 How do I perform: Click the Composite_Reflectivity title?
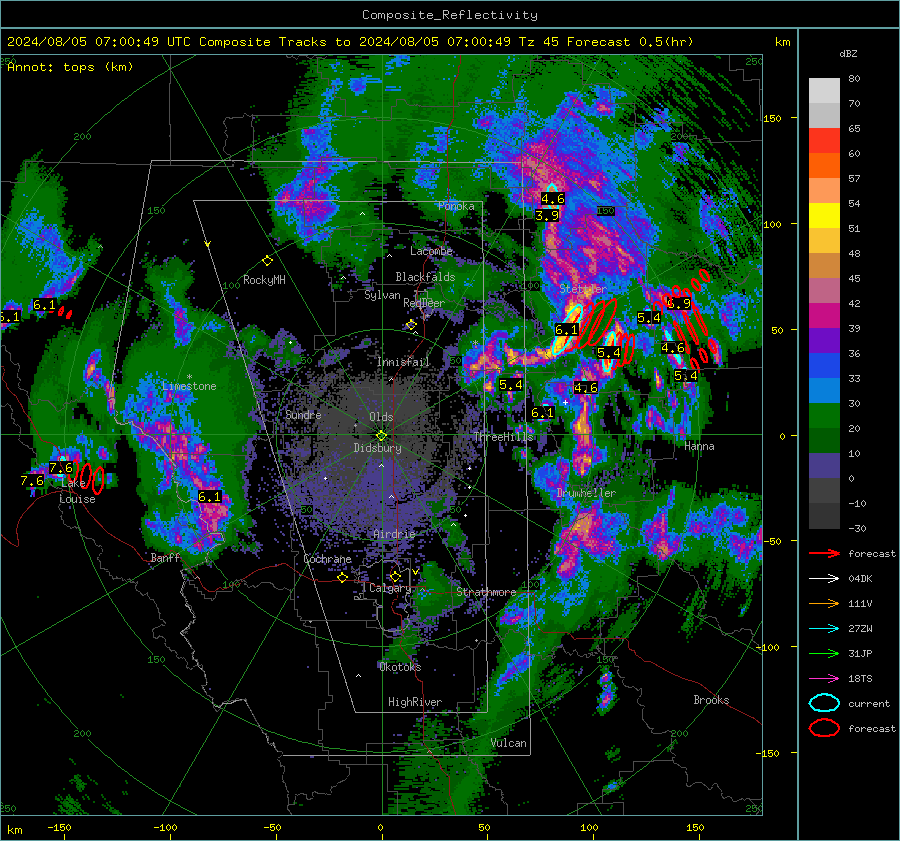(x=449, y=15)
